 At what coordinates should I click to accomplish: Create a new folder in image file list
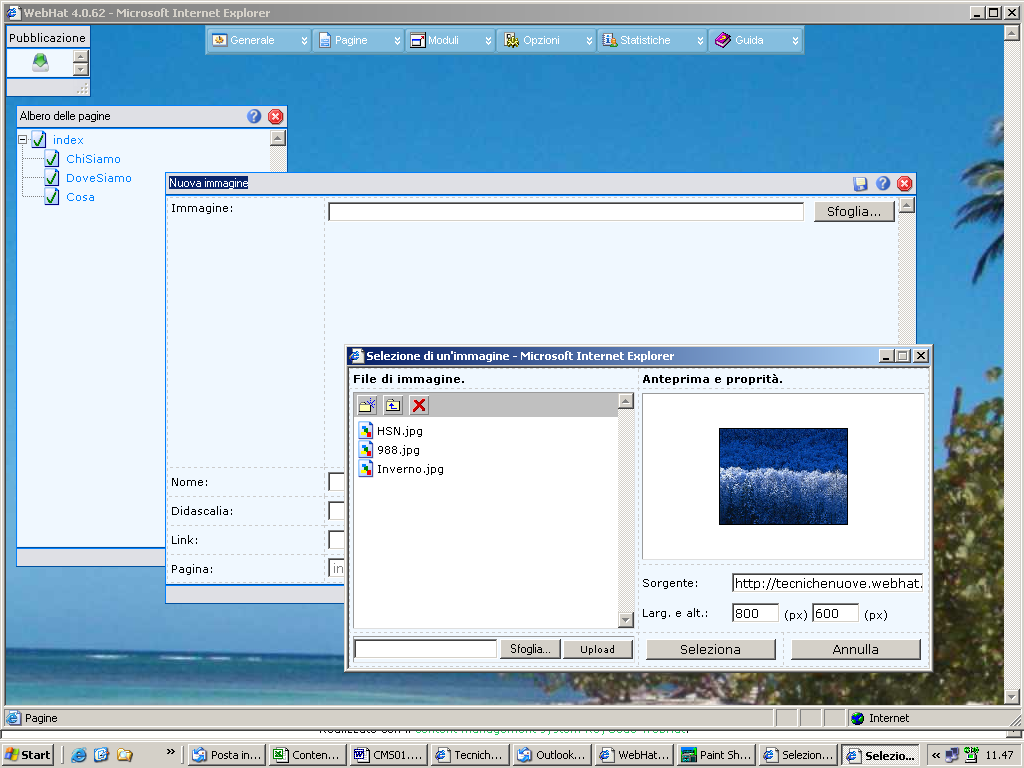pos(367,406)
